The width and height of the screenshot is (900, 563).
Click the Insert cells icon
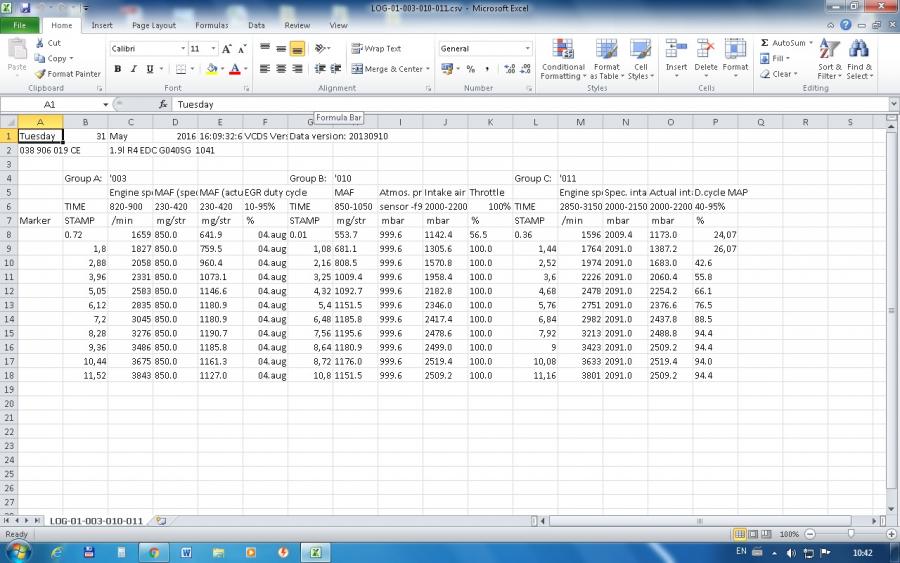[677, 50]
